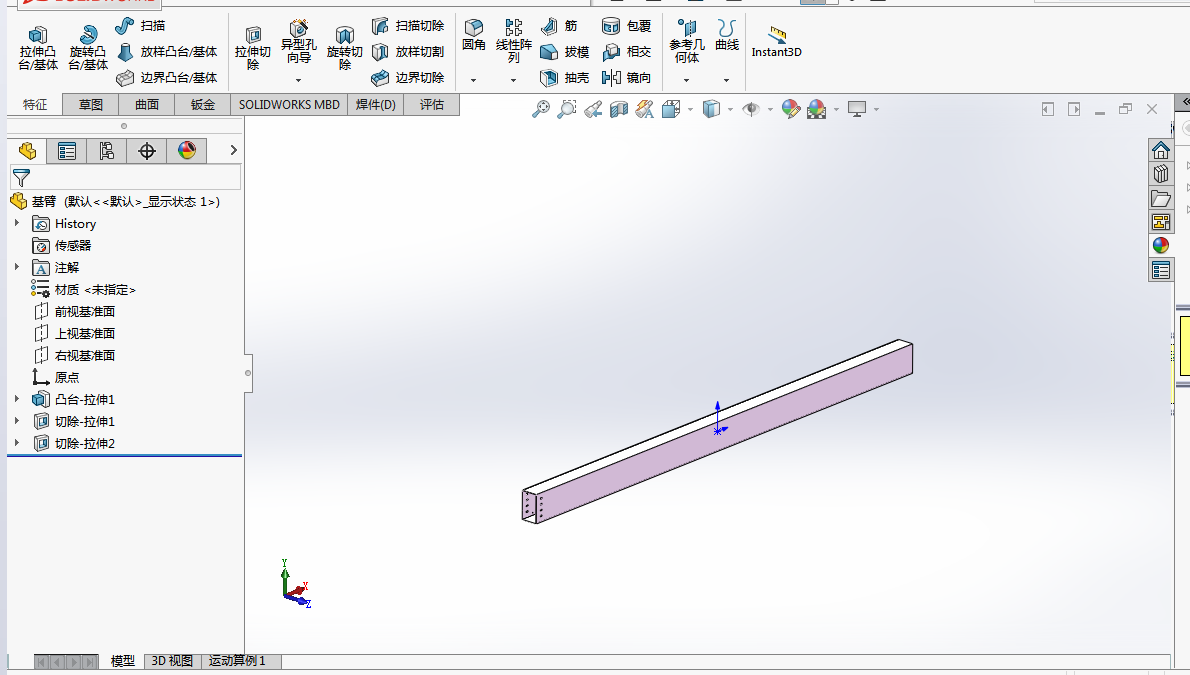The width and height of the screenshot is (1190, 675).
Task: Switch to the 草图 (Sketch) tab
Action: 91,105
